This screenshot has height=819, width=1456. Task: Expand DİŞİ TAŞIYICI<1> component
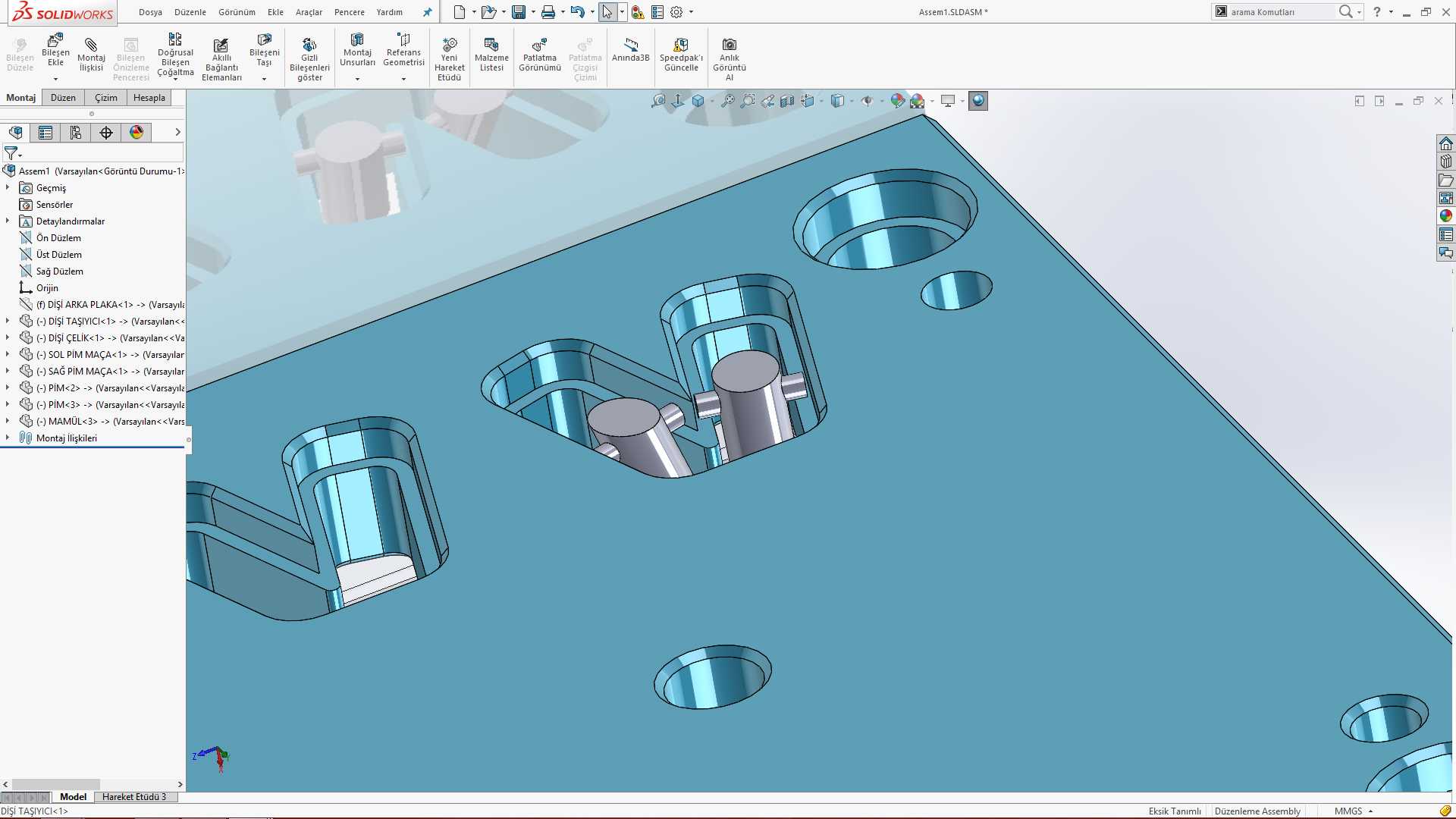[x=8, y=321]
